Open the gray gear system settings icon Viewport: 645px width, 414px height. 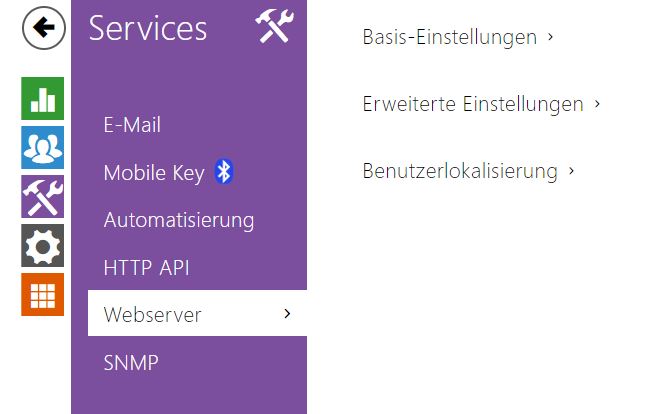click(43, 246)
